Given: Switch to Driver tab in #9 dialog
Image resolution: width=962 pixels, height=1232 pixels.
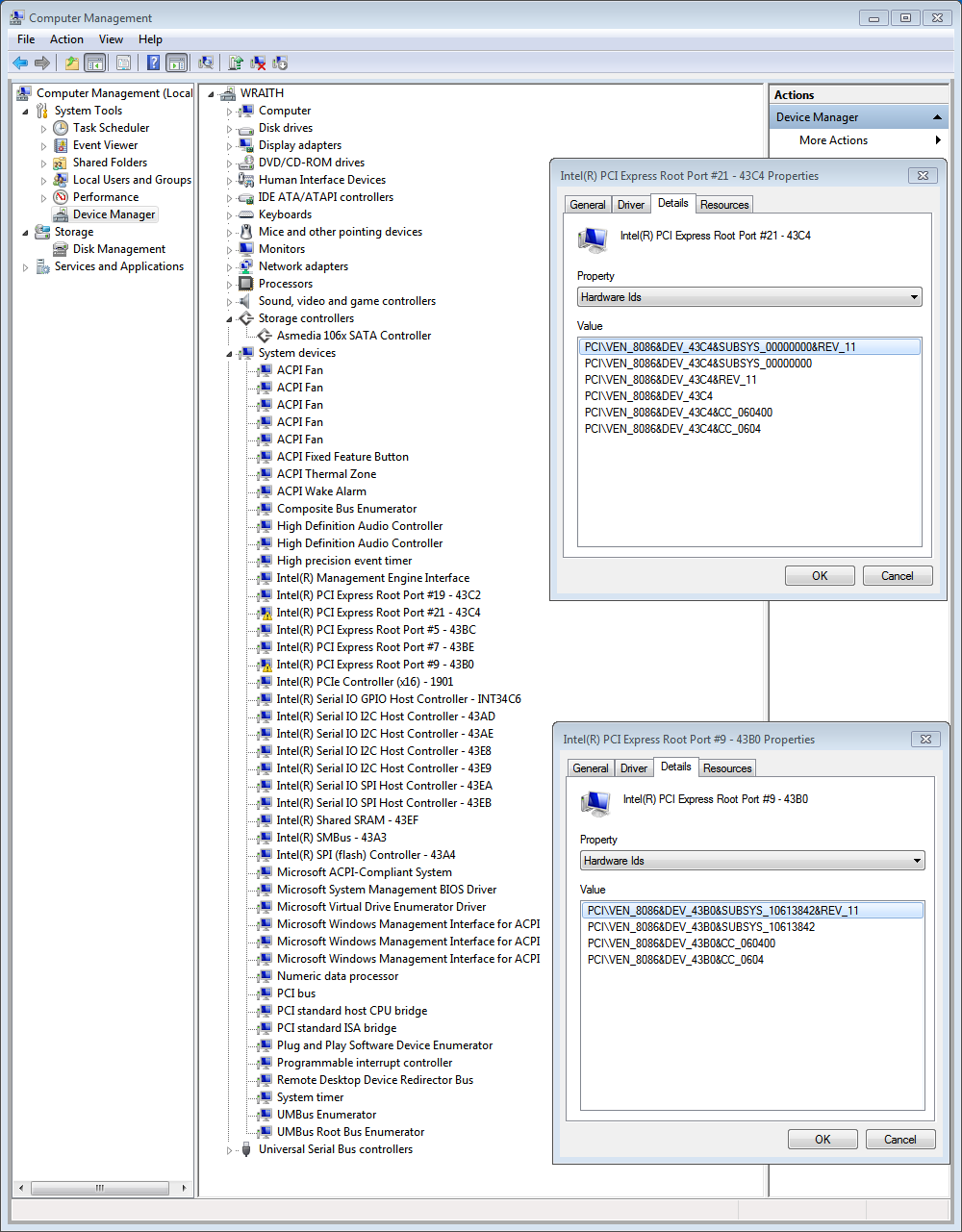Looking at the screenshot, I should [x=634, y=768].
